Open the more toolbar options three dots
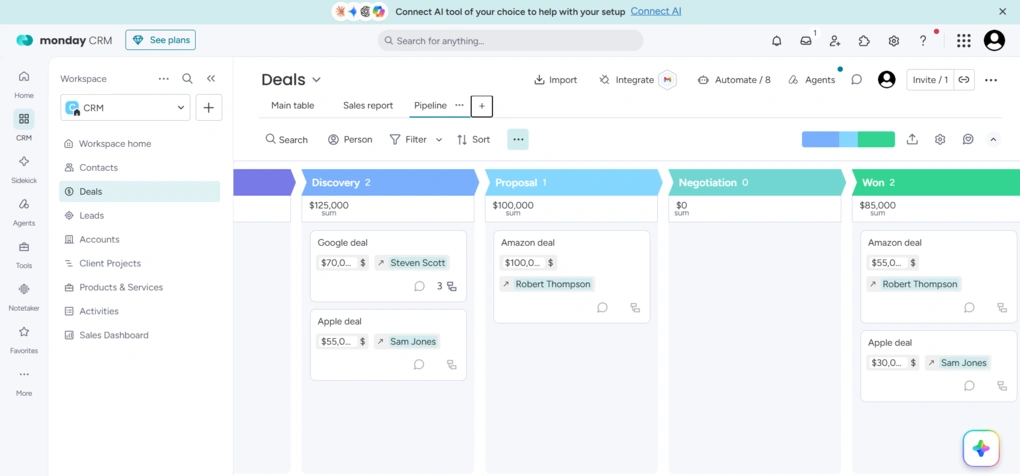The width and height of the screenshot is (1020, 476). [x=518, y=139]
